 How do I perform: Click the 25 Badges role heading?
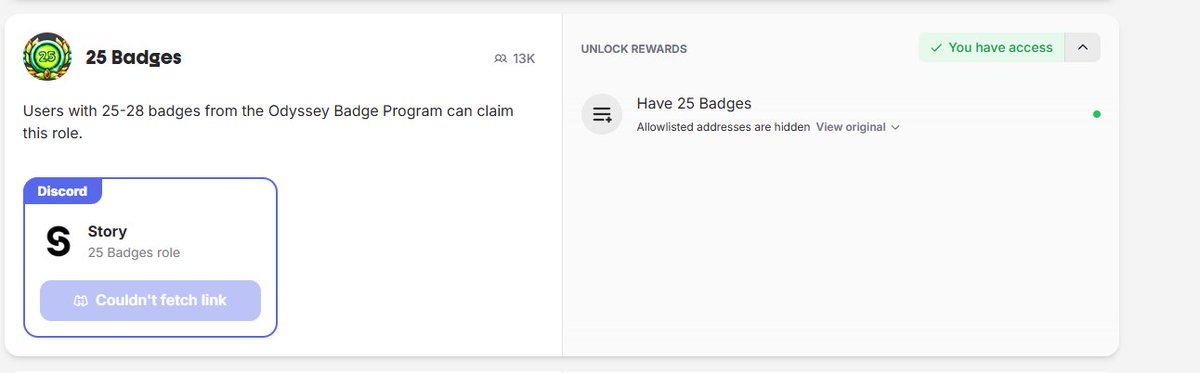[x=134, y=58]
